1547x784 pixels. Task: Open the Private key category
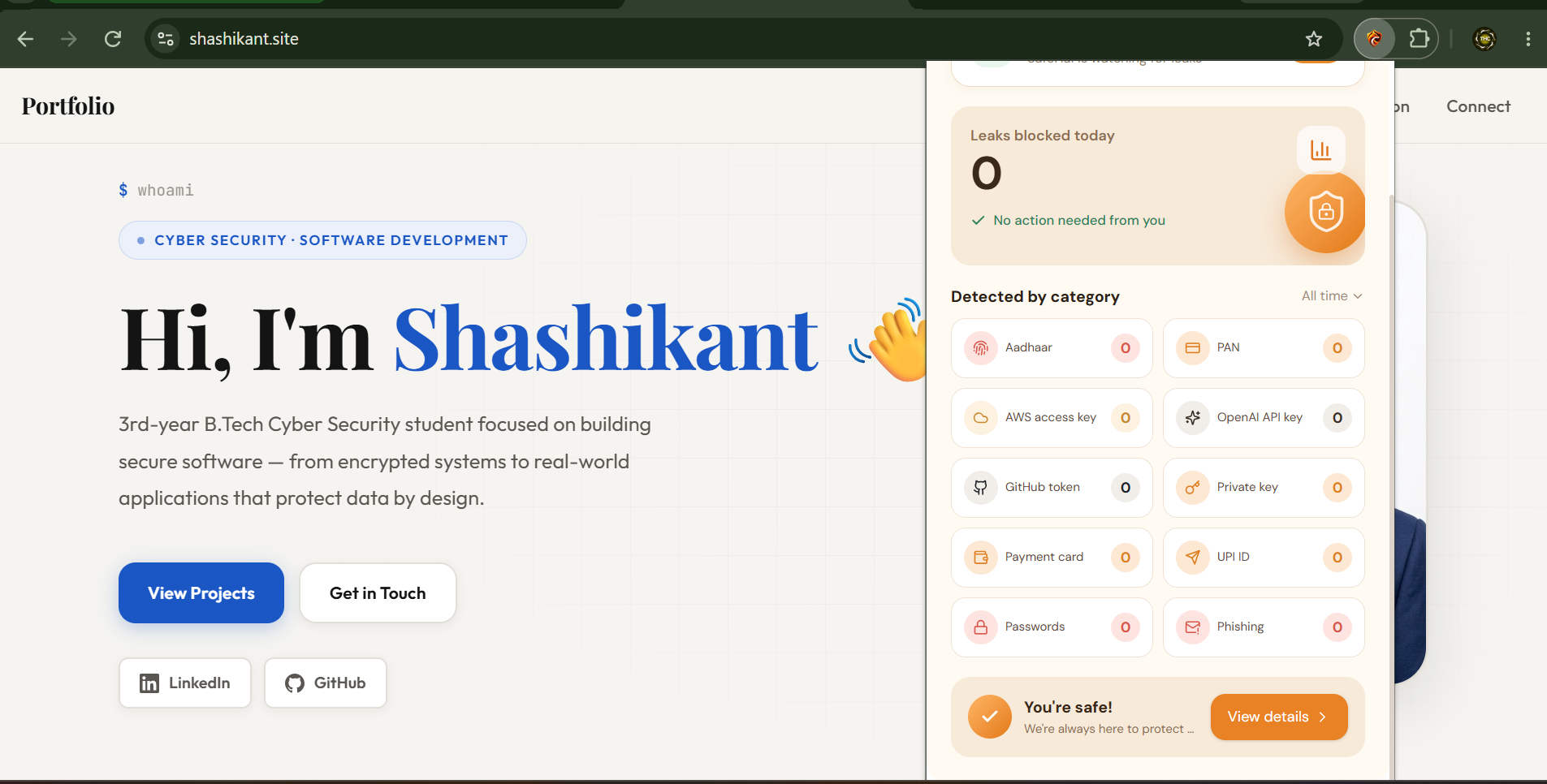coord(1264,488)
